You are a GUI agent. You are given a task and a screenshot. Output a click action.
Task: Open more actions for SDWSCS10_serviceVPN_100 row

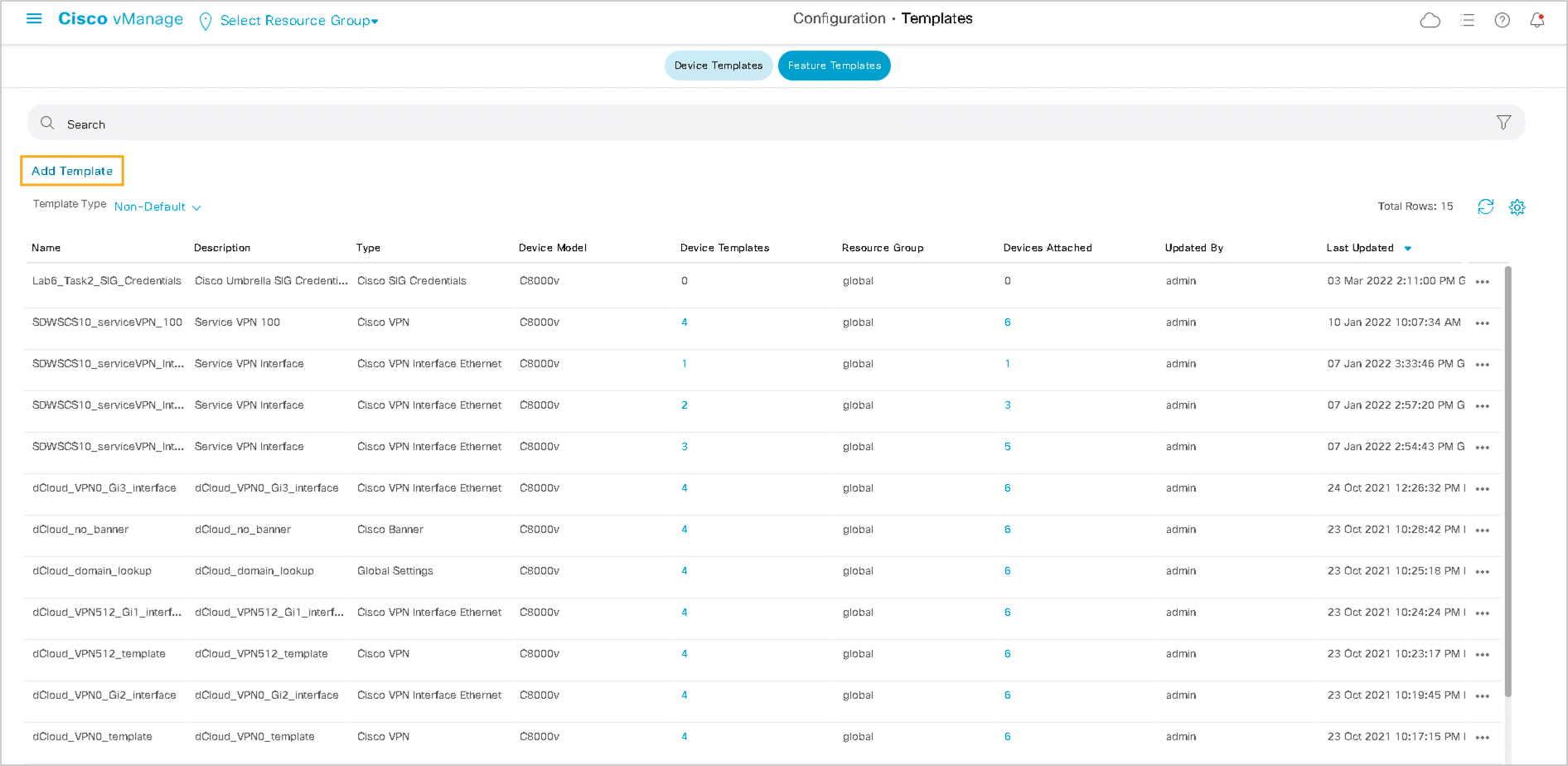[x=1483, y=323]
